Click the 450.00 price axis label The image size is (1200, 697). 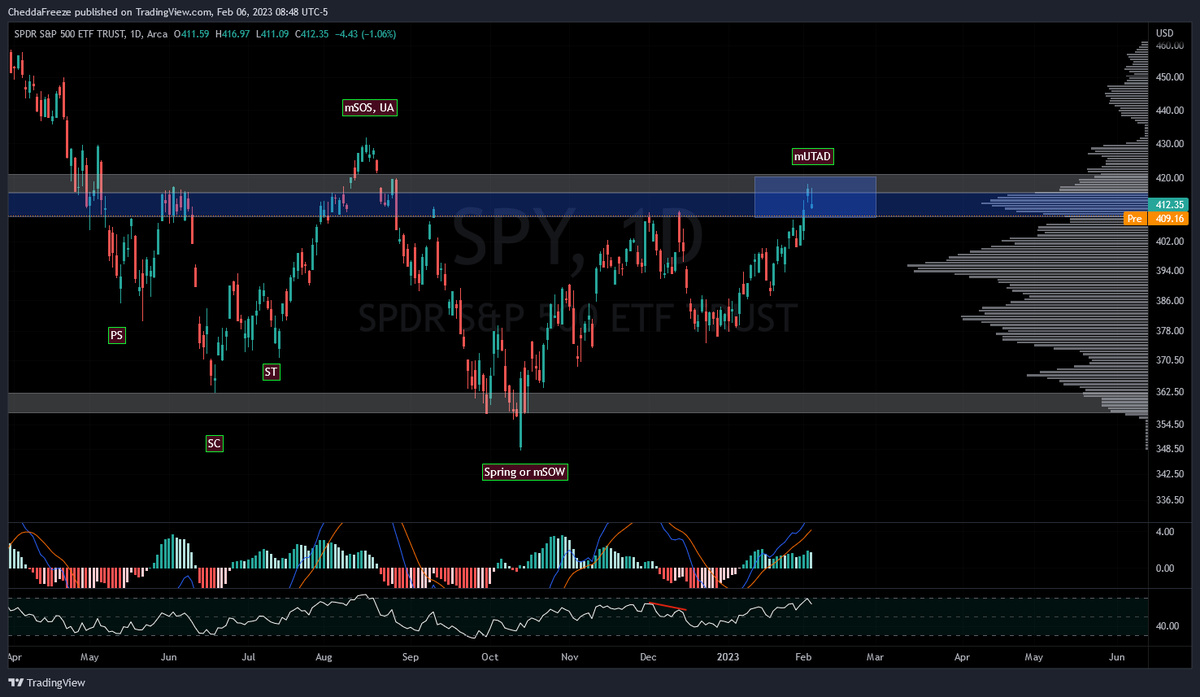[x=1169, y=77]
